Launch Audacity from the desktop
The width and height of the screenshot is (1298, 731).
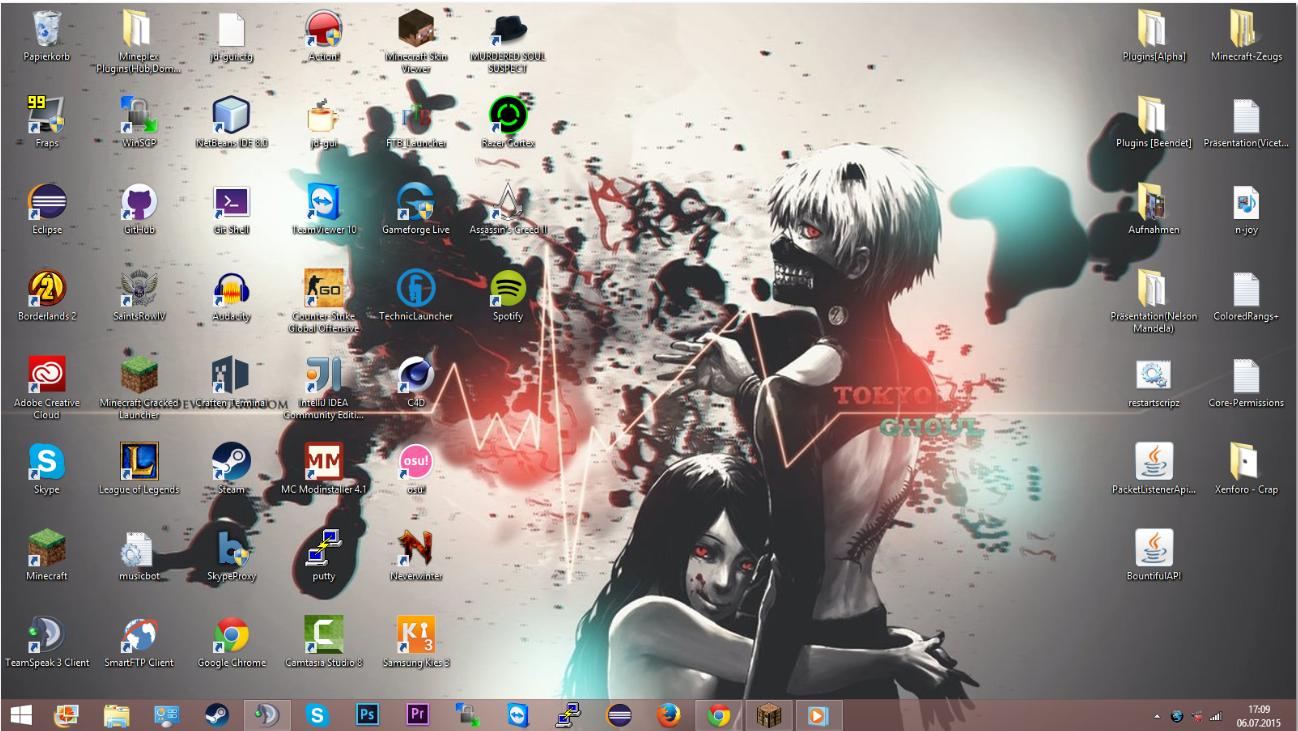click(x=231, y=296)
